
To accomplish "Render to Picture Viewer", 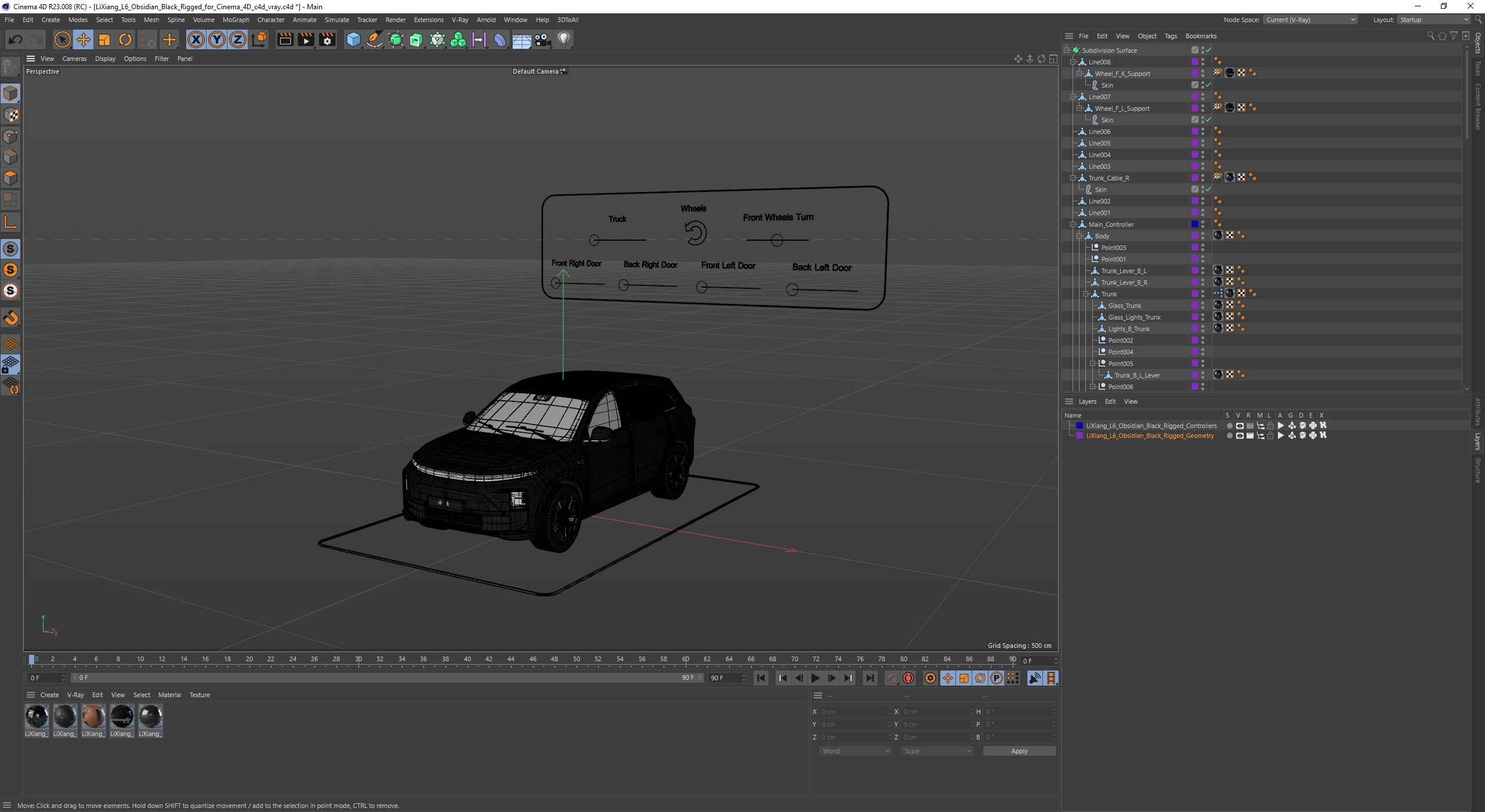I will [306, 39].
